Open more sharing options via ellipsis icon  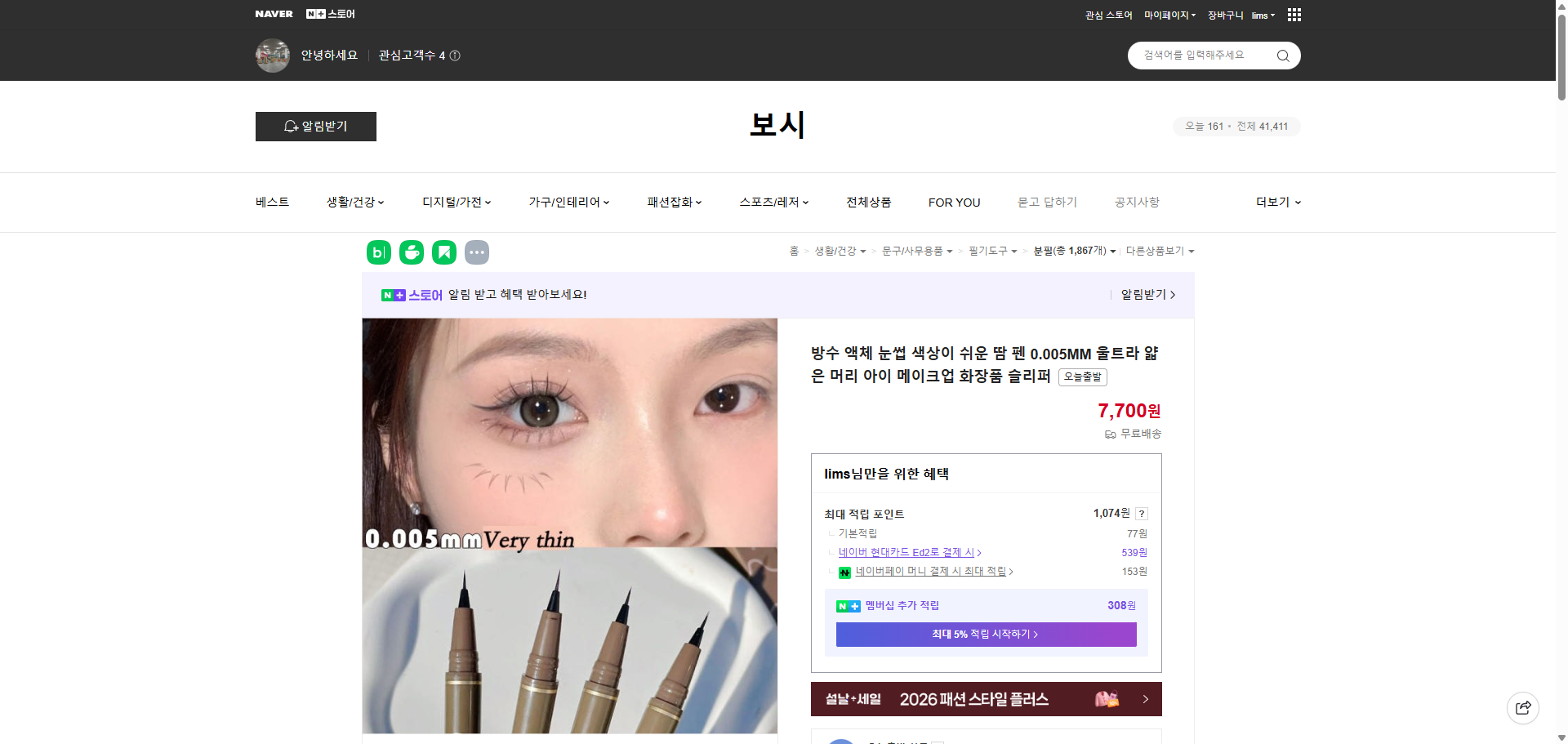[477, 252]
